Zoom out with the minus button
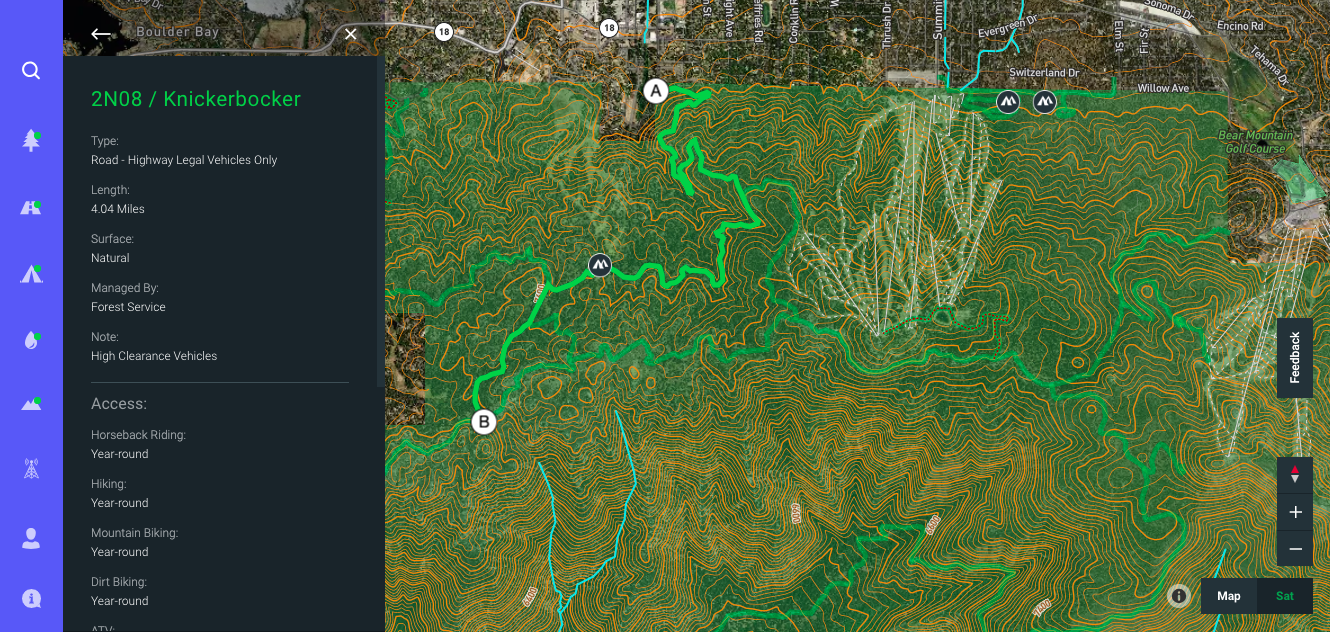The height and width of the screenshot is (632, 1330). pos(1295,549)
